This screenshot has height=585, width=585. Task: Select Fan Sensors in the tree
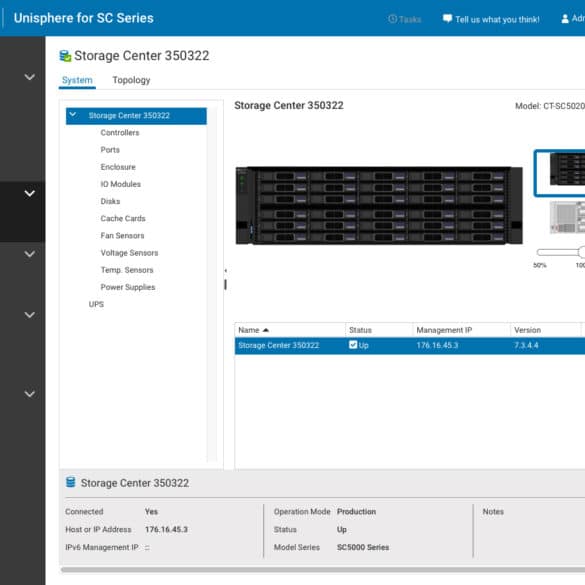122,236
